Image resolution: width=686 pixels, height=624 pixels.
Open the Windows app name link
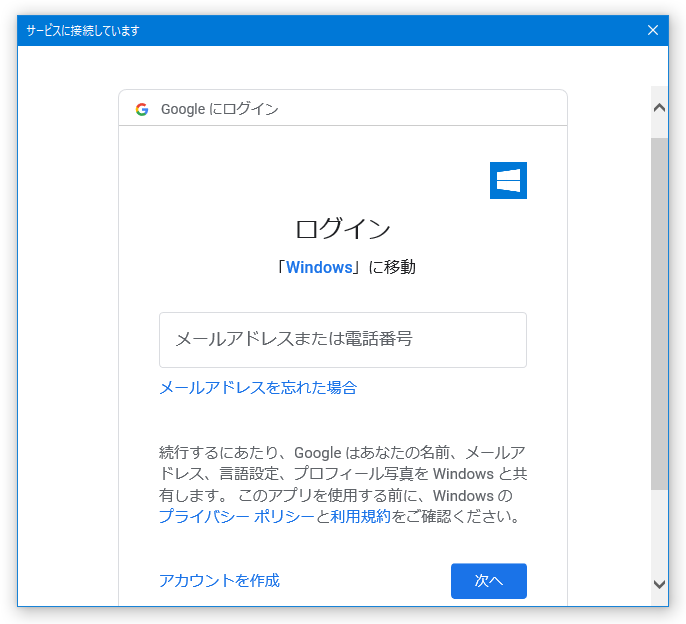pyautogui.click(x=319, y=267)
